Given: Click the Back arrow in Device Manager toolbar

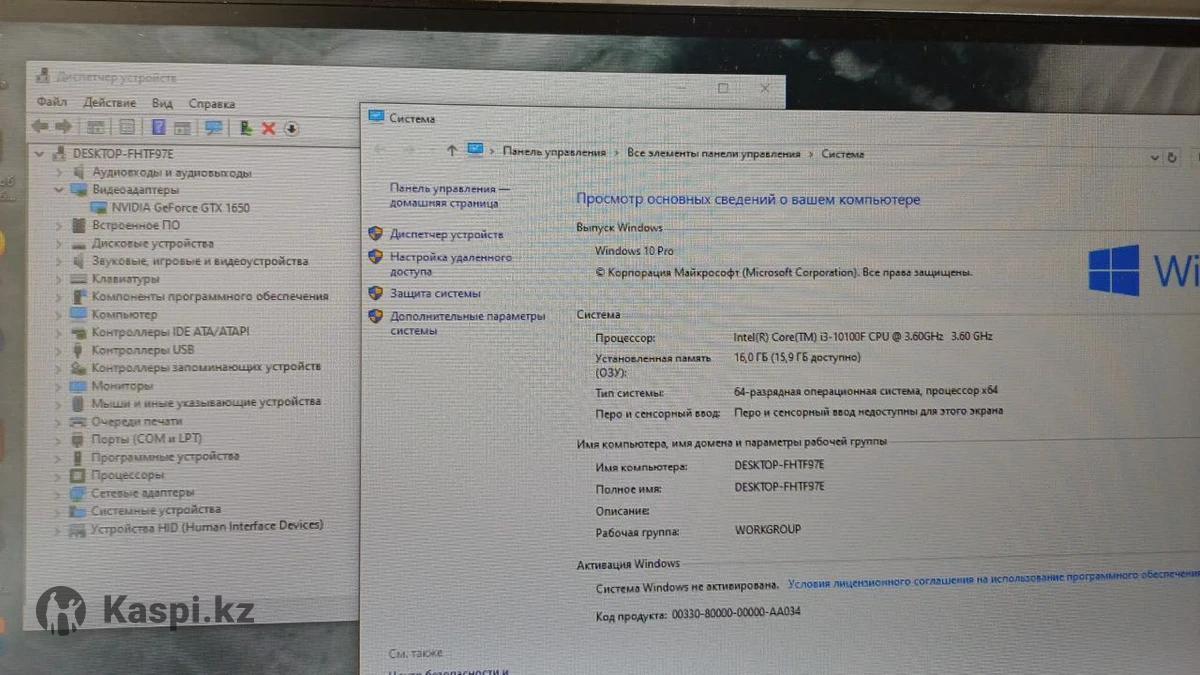Looking at the screenshot, I should point(40,127).
